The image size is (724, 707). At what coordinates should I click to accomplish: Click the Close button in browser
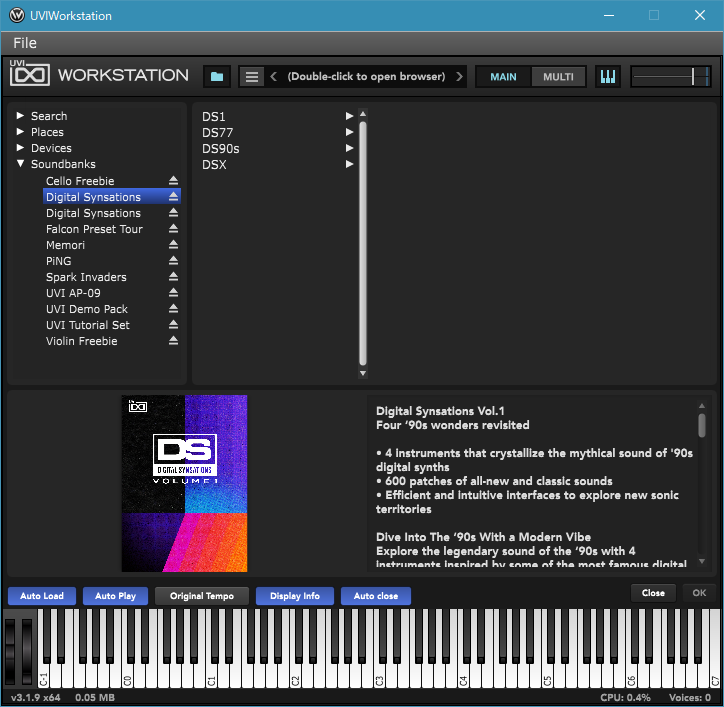click(x=653, y=593)
